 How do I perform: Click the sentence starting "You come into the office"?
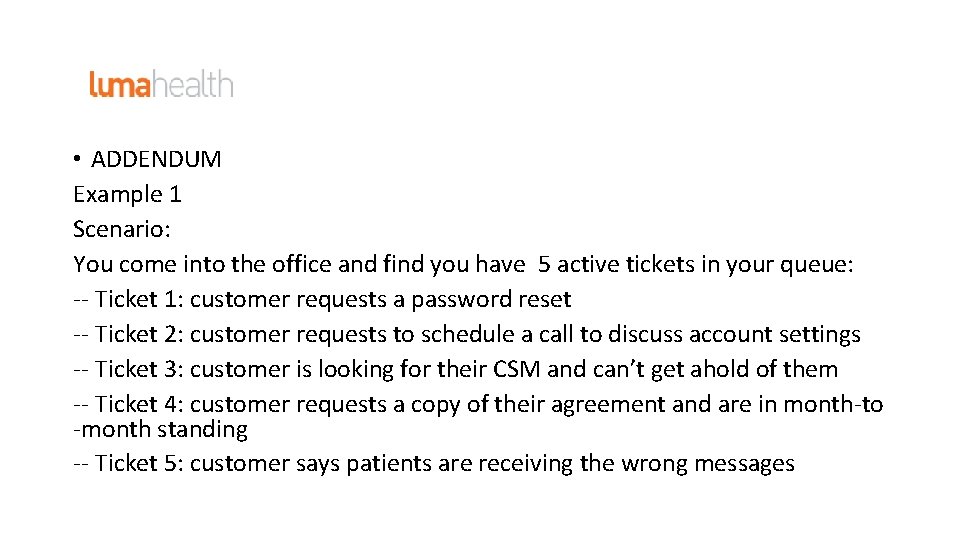(300, 264)
